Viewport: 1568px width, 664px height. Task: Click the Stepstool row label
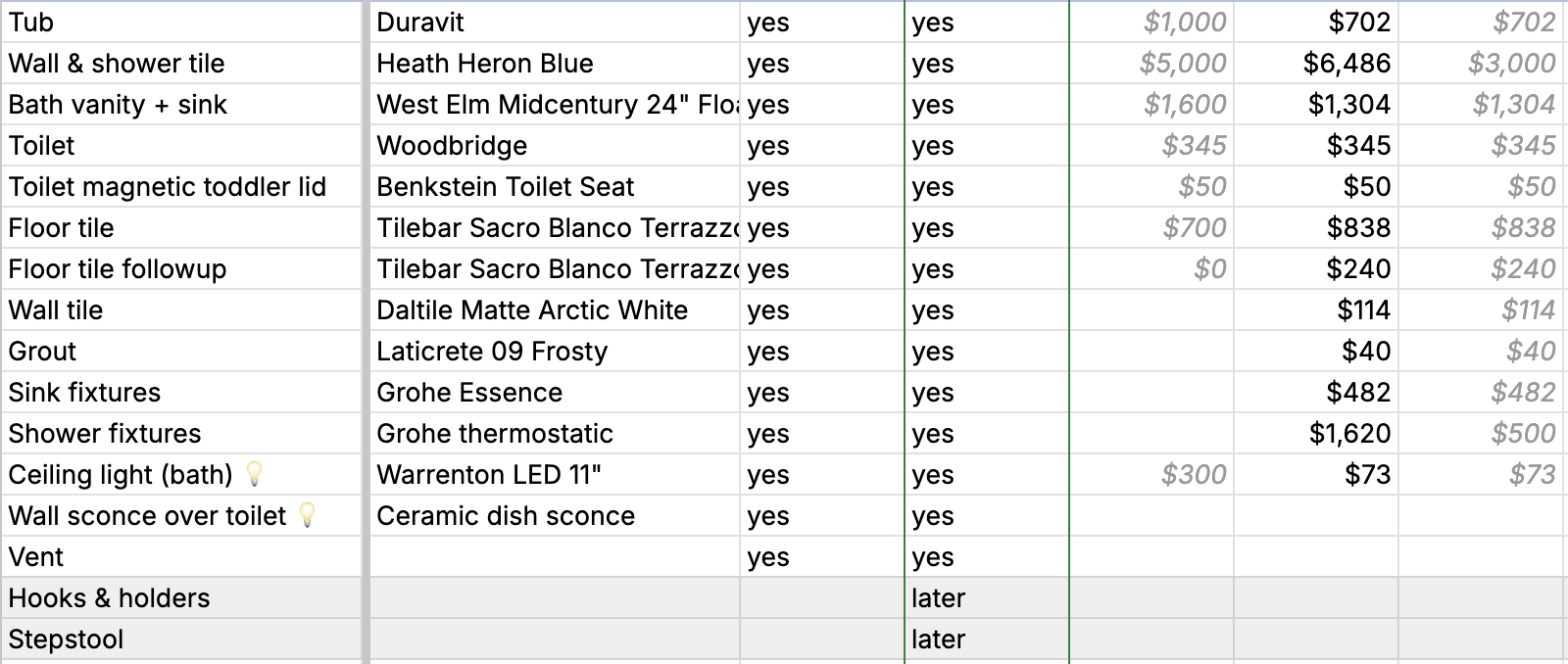(x=181, y=639)
